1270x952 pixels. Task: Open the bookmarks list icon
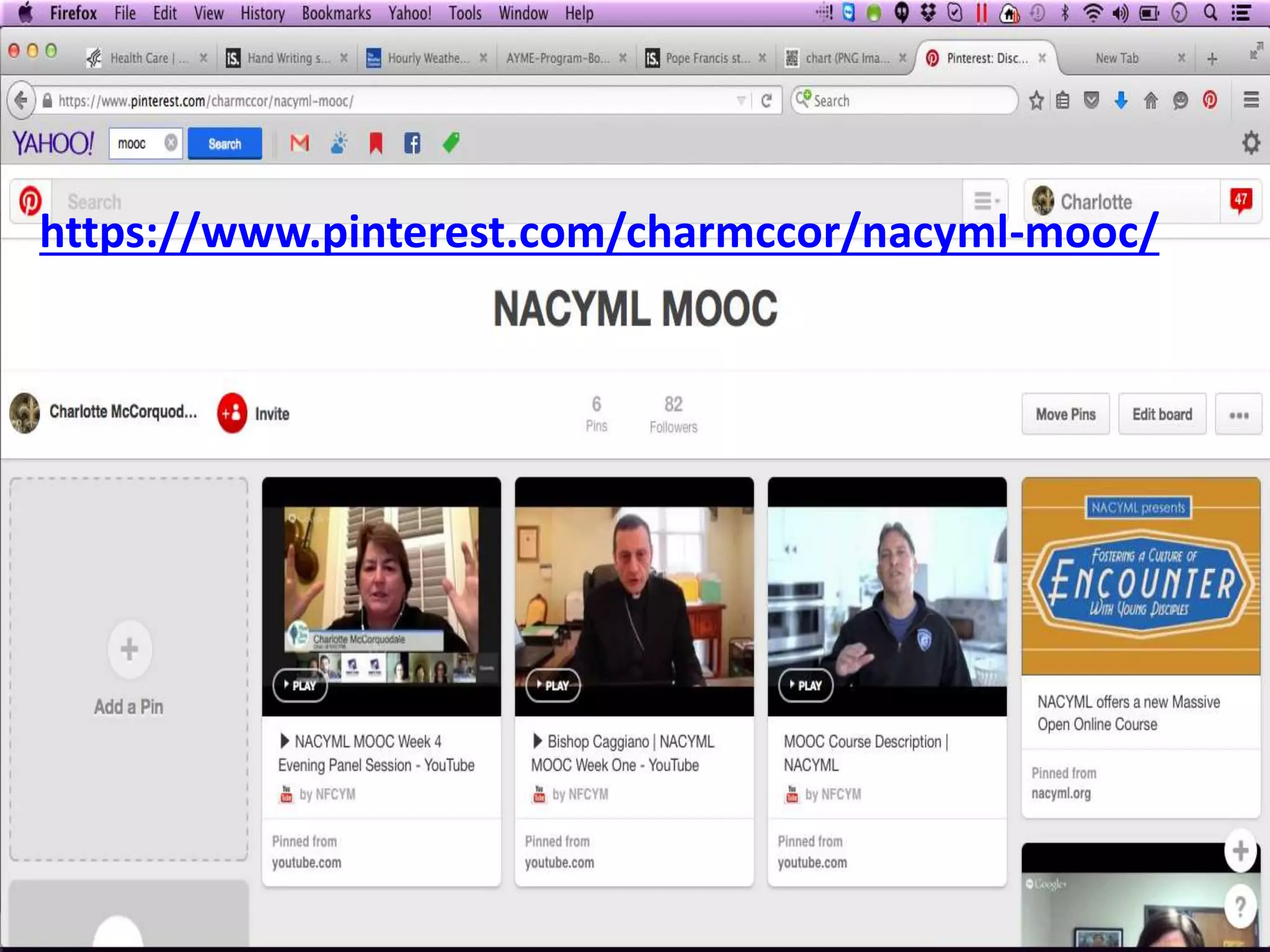1063,100
